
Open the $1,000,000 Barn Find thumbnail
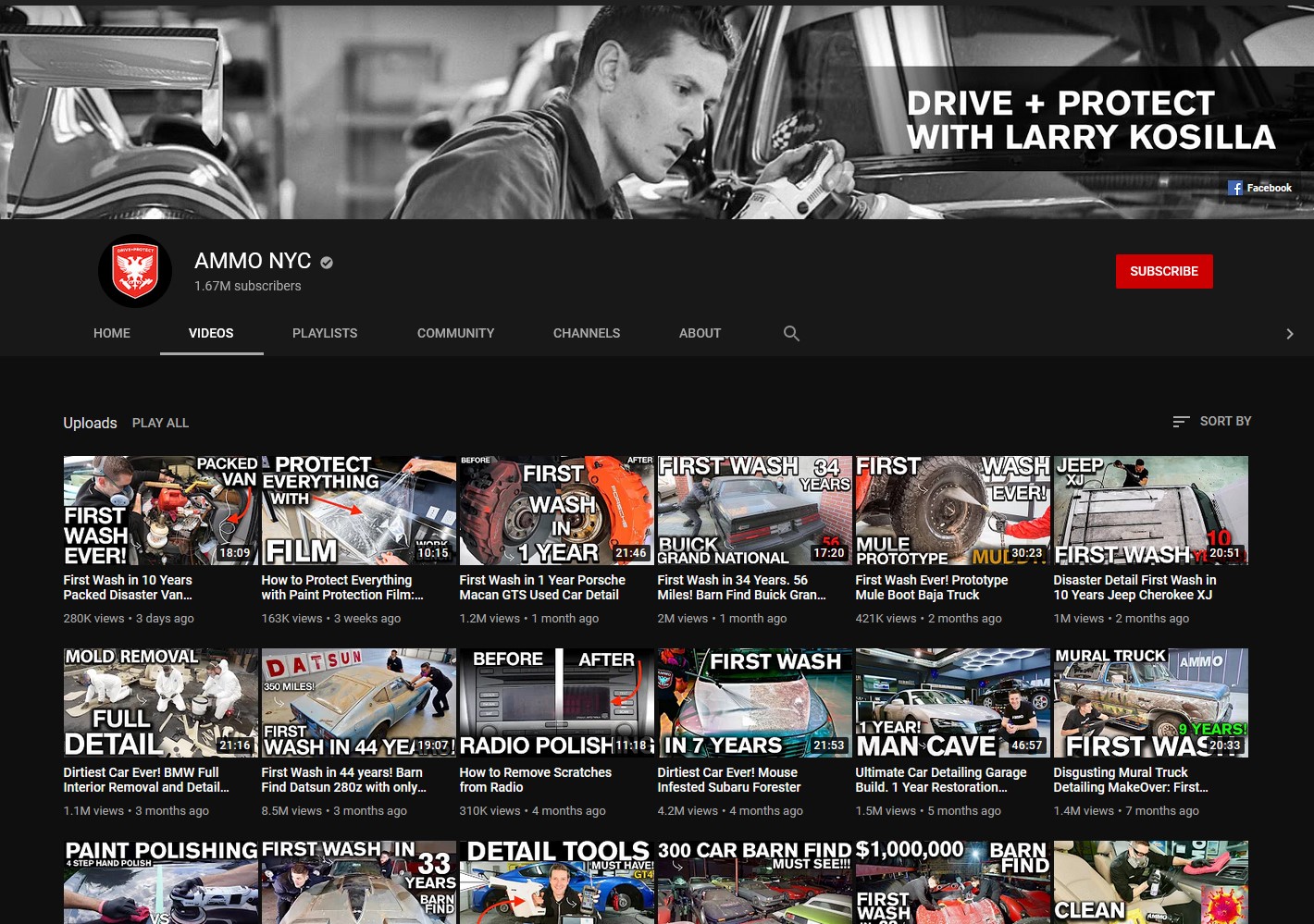click(953, 882)
